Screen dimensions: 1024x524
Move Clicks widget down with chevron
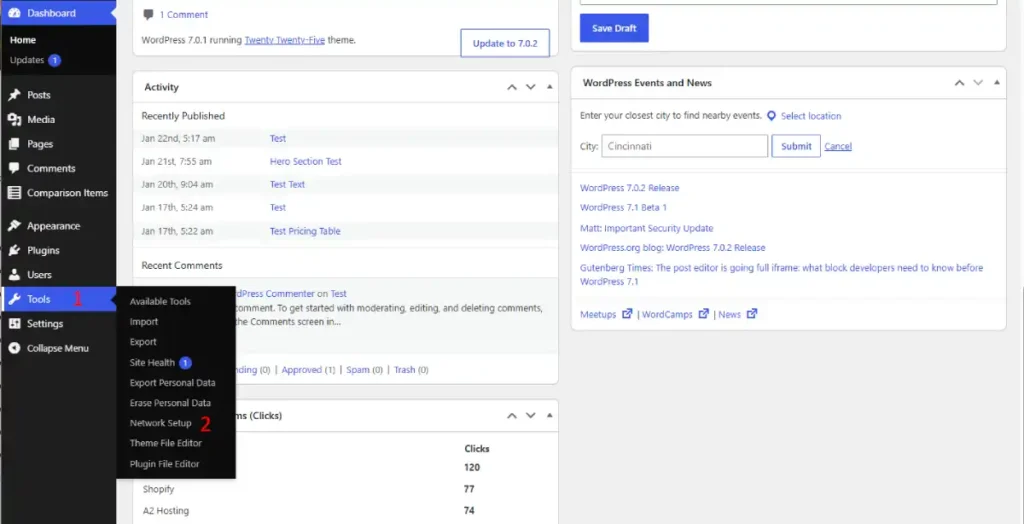click(x=530, y=416)
